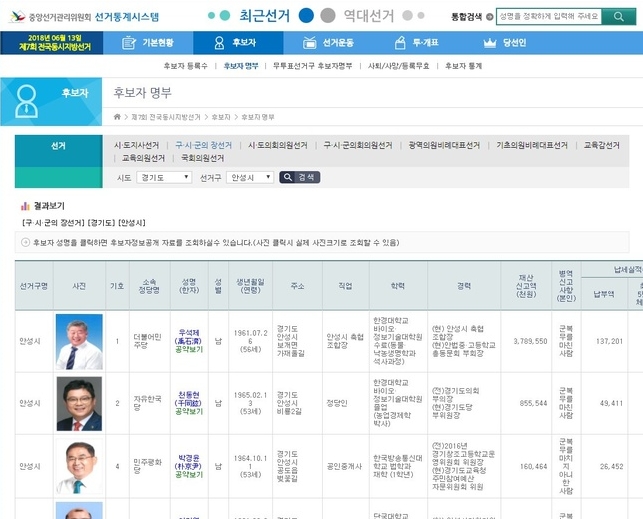
Task: Click the 선거운동 icon in navigation bar
Action: (x=308, y=43)
